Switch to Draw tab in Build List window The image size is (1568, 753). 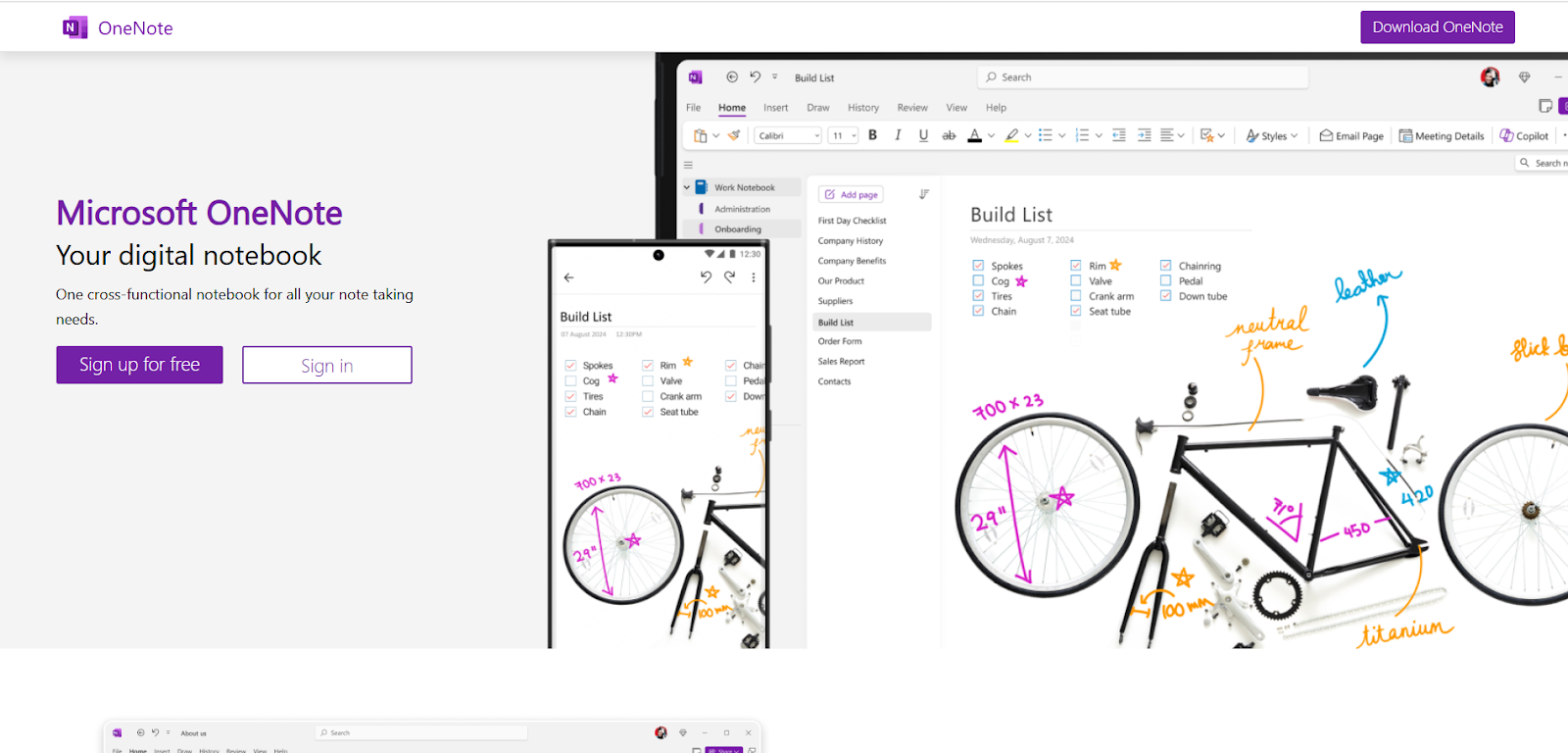(x=818, y=108)
